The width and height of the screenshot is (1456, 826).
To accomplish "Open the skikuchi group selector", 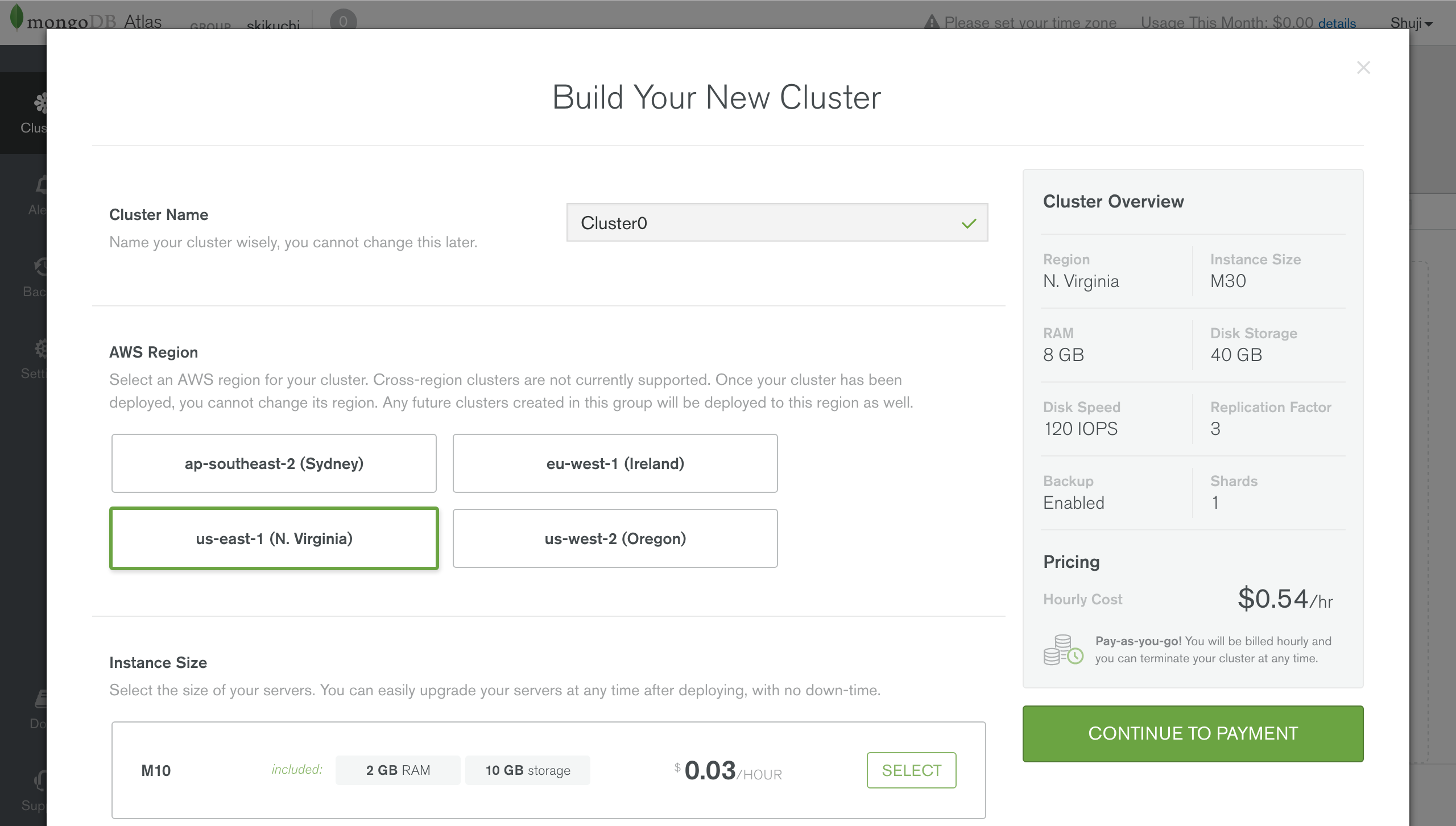I will click(273, 25).
